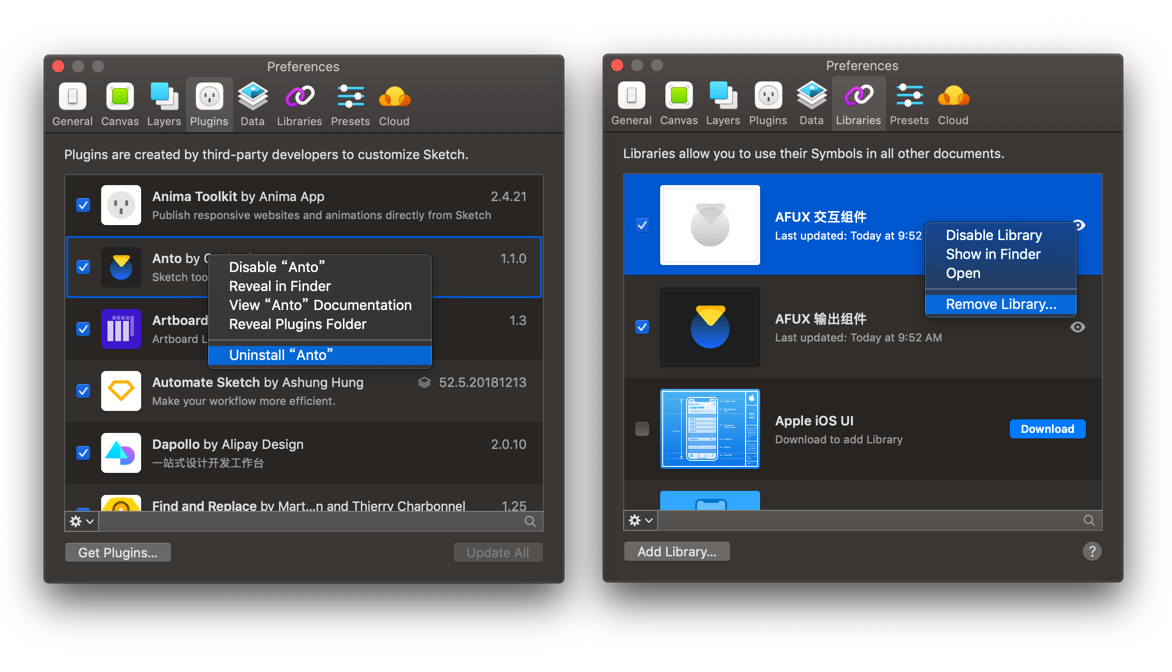Click the search icon in libraries list footer
This screenshot has height=672, width=1172.
click(1089, 521)
